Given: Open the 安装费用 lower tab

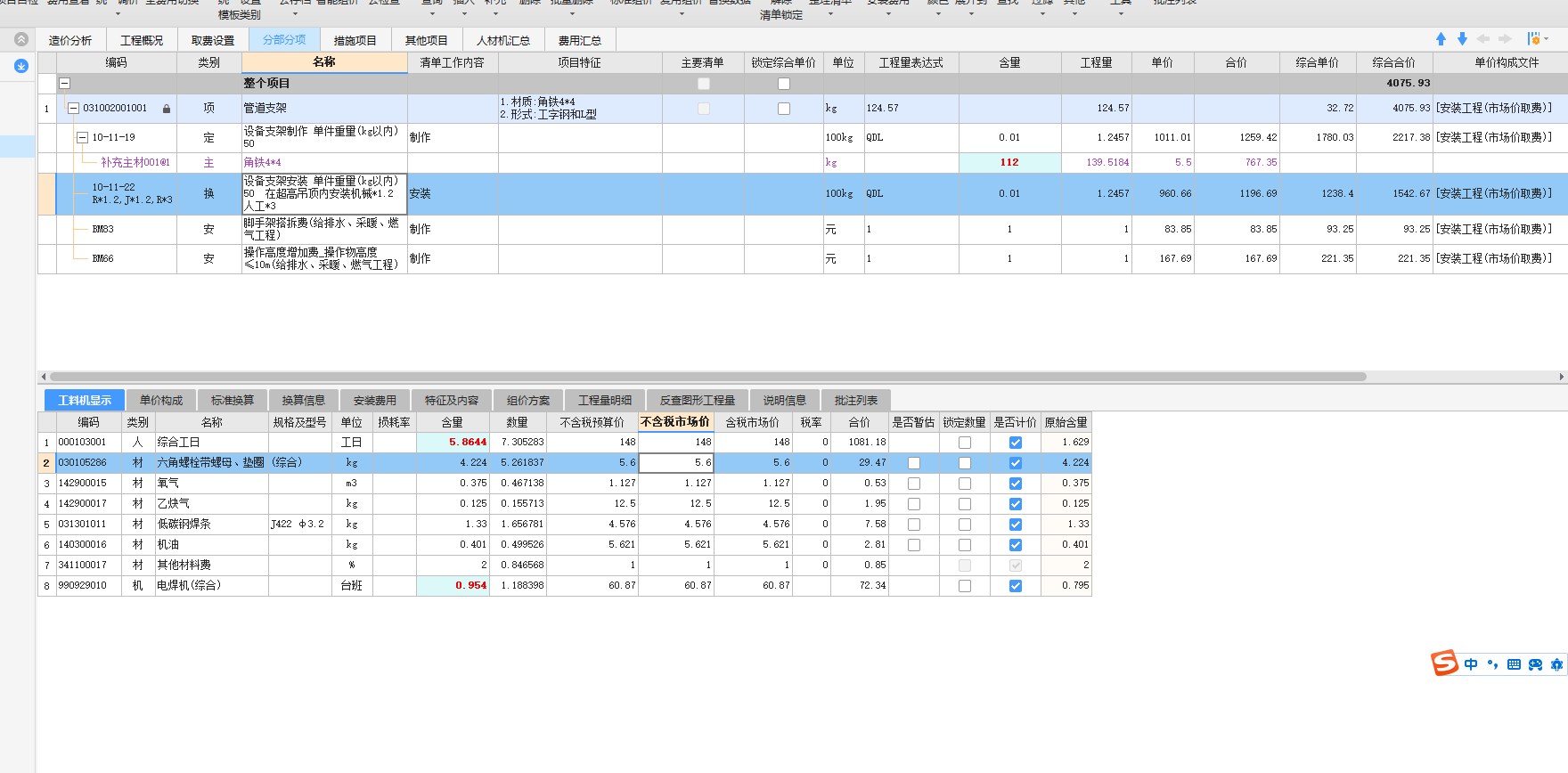Looking at the screenshot, I should pos(375,401).
